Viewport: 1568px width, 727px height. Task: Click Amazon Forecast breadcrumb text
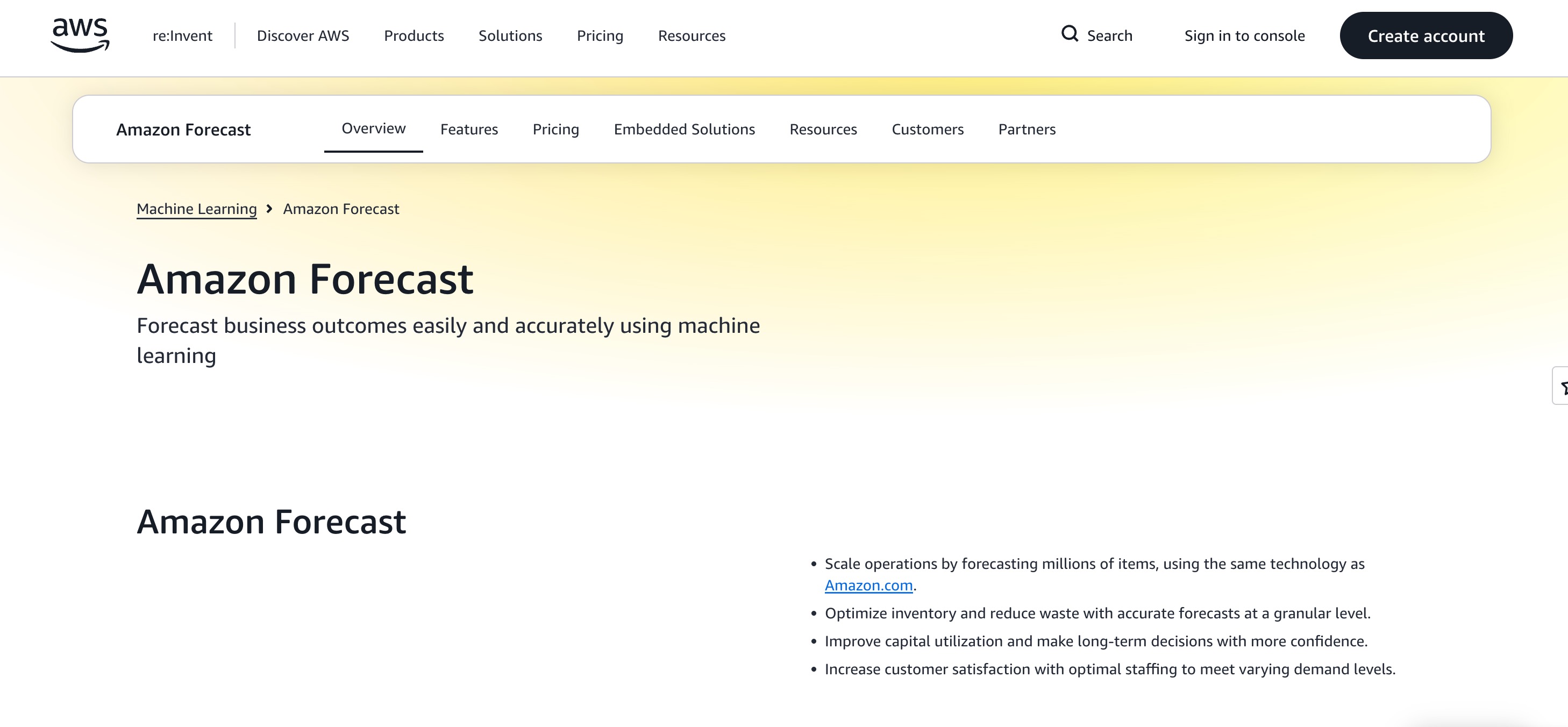(x=341, y=209)
